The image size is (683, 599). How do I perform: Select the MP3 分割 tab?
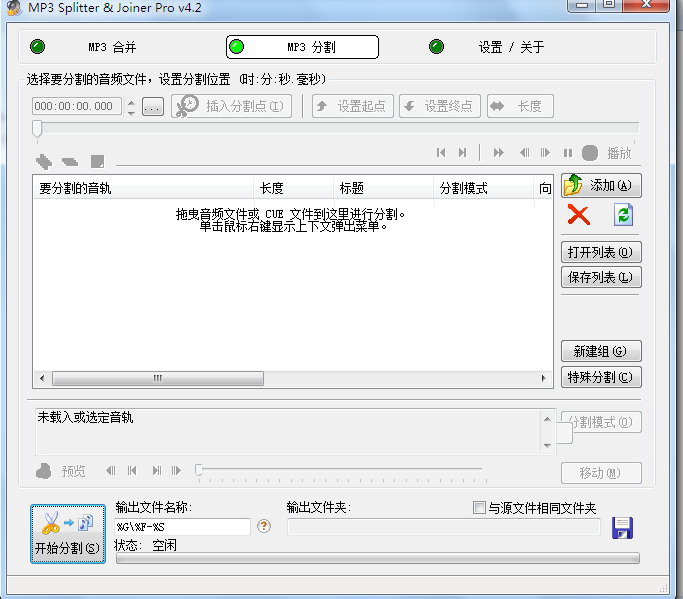[302, 47]
